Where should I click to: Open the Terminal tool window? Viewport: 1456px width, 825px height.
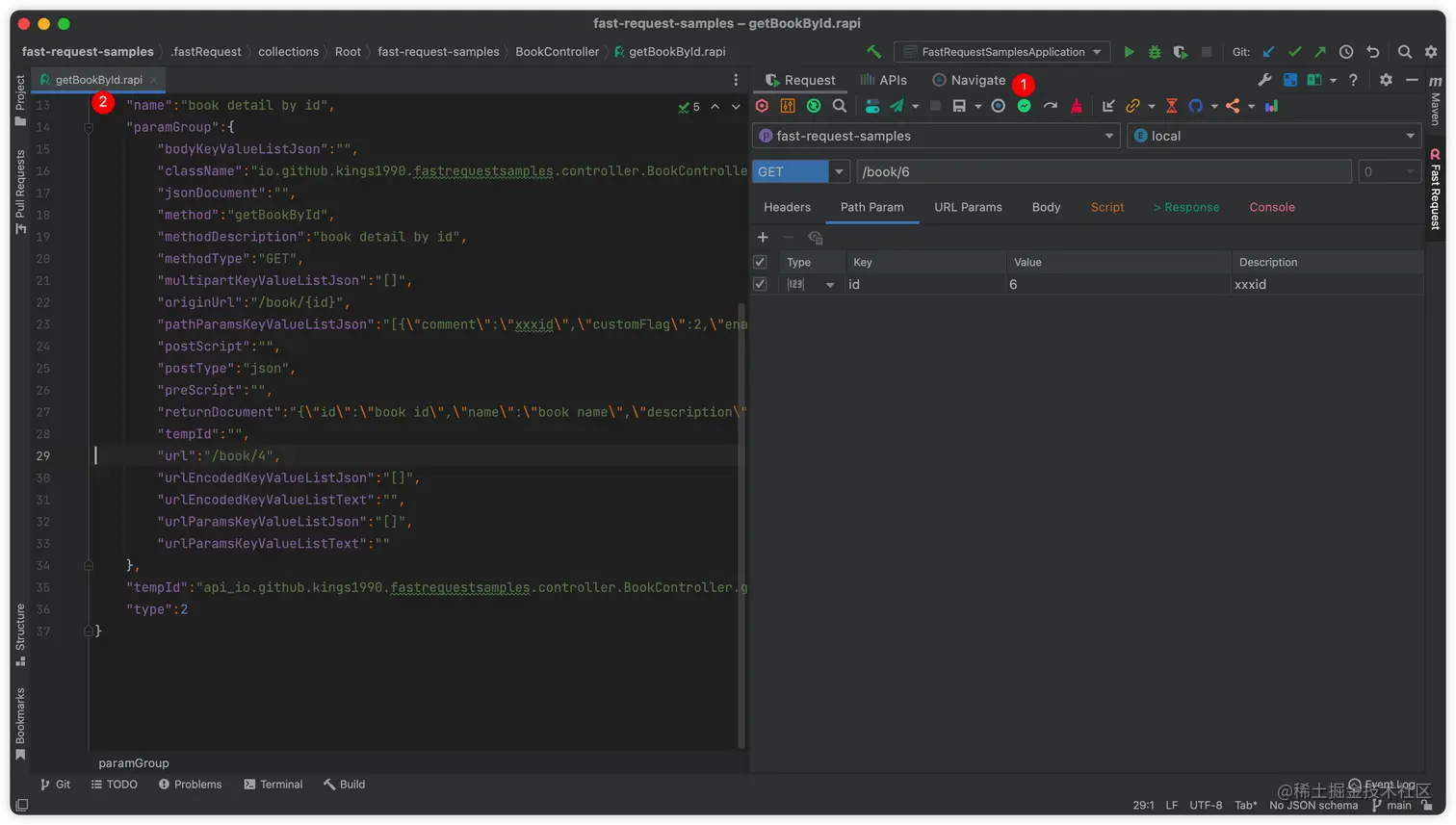pyautogui.click(x=273, y=785)
